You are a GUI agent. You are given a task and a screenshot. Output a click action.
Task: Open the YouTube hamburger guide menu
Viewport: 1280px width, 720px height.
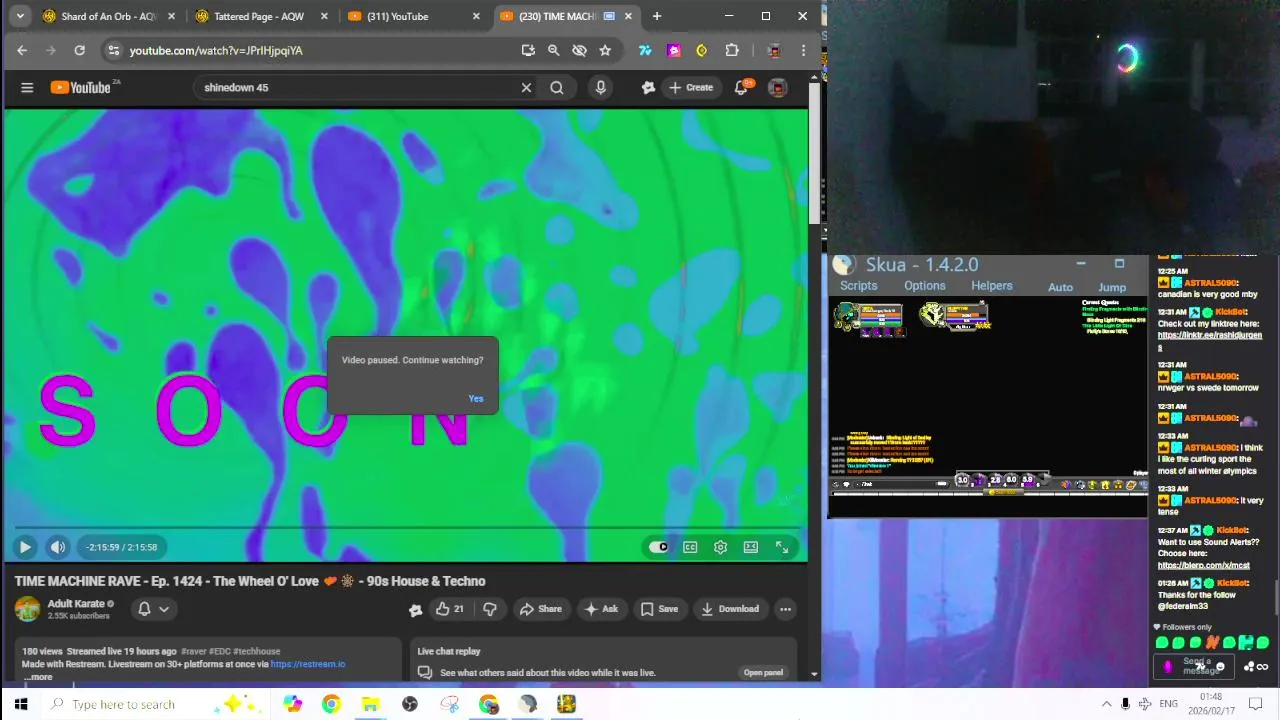[x=27, y=88]
